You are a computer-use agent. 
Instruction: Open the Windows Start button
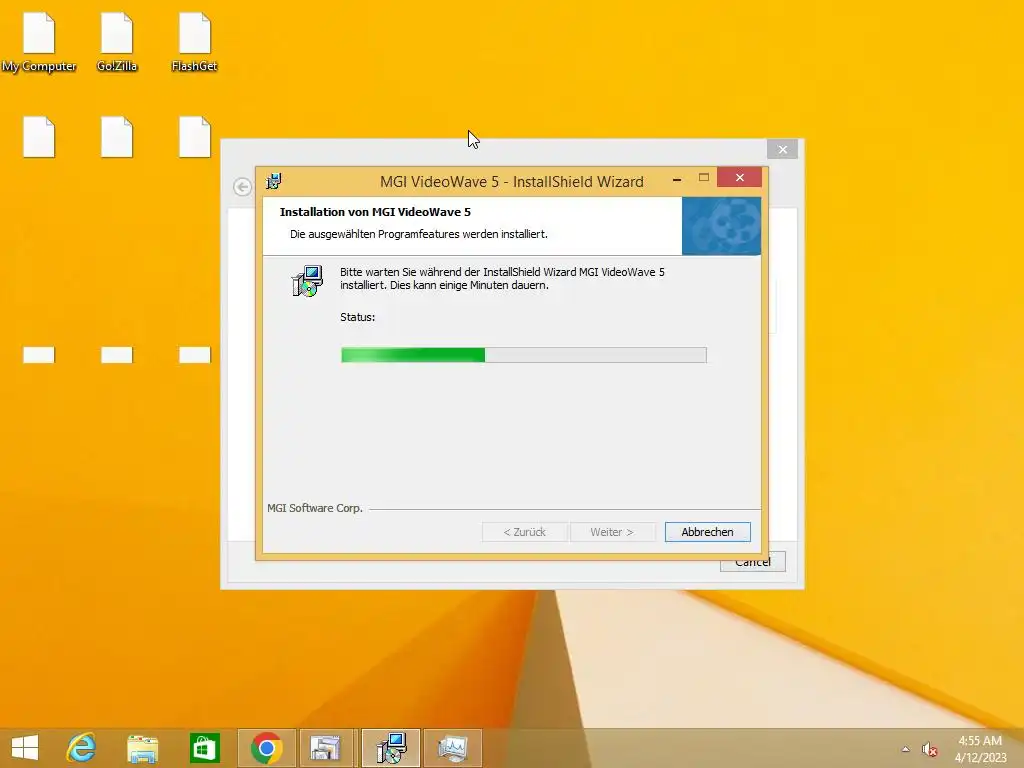tap(25, 748)
